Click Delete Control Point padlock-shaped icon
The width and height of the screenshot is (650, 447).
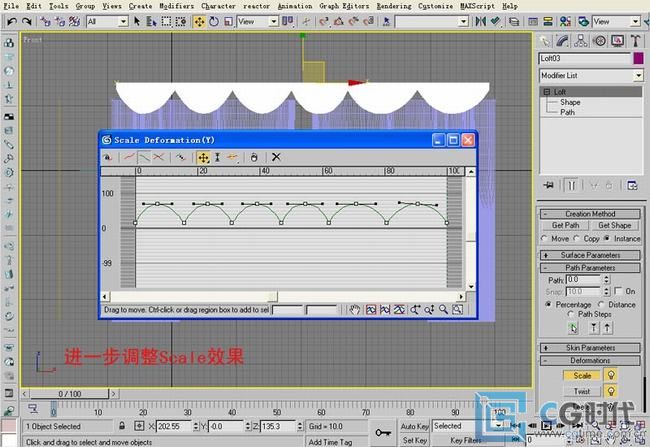pos(254,158)
